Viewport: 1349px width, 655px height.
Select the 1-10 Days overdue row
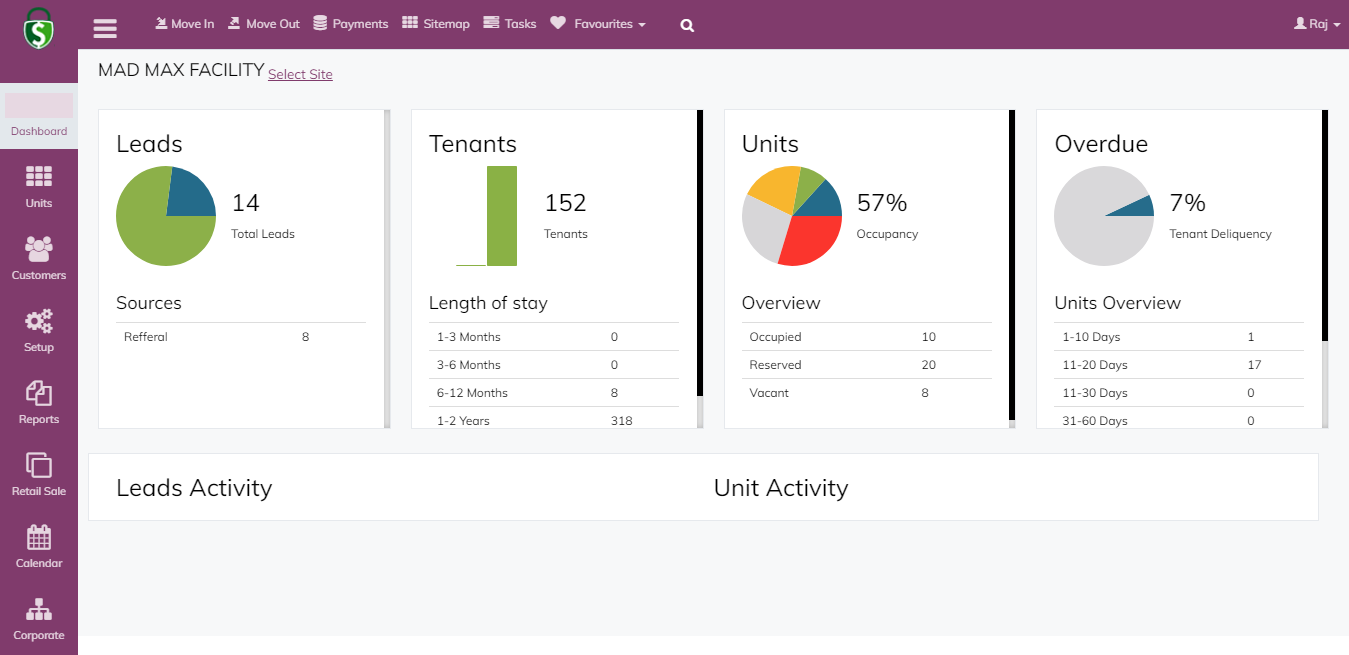[1179, 337]
